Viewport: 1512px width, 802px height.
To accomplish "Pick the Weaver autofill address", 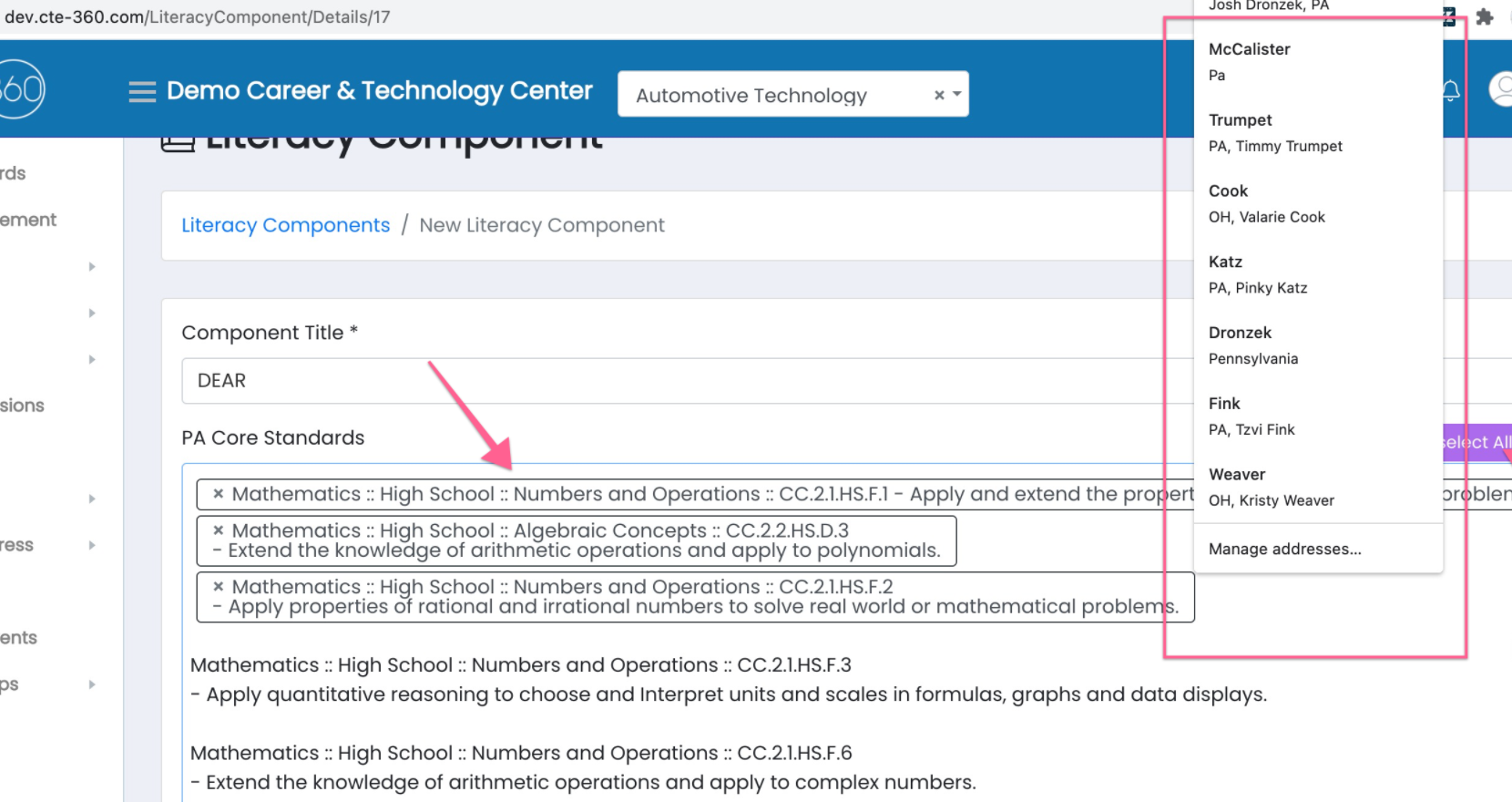I will click(1271, 488).
